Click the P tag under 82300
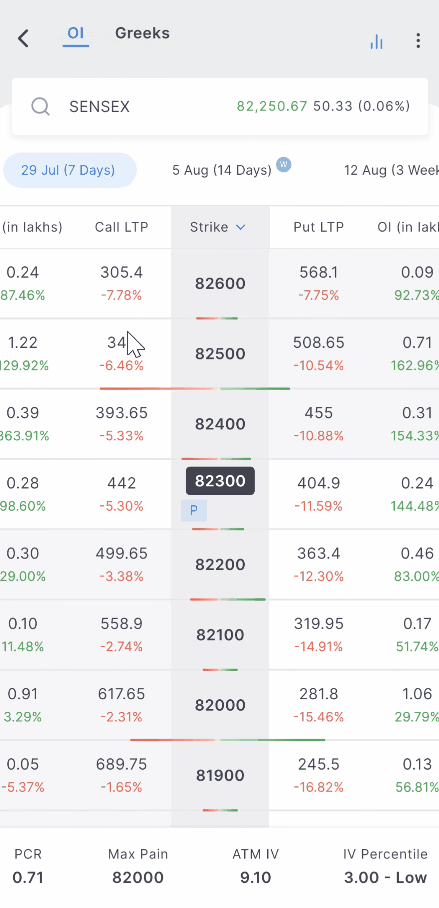Screen dimensions: 439x908 click(x=194, y=510)
